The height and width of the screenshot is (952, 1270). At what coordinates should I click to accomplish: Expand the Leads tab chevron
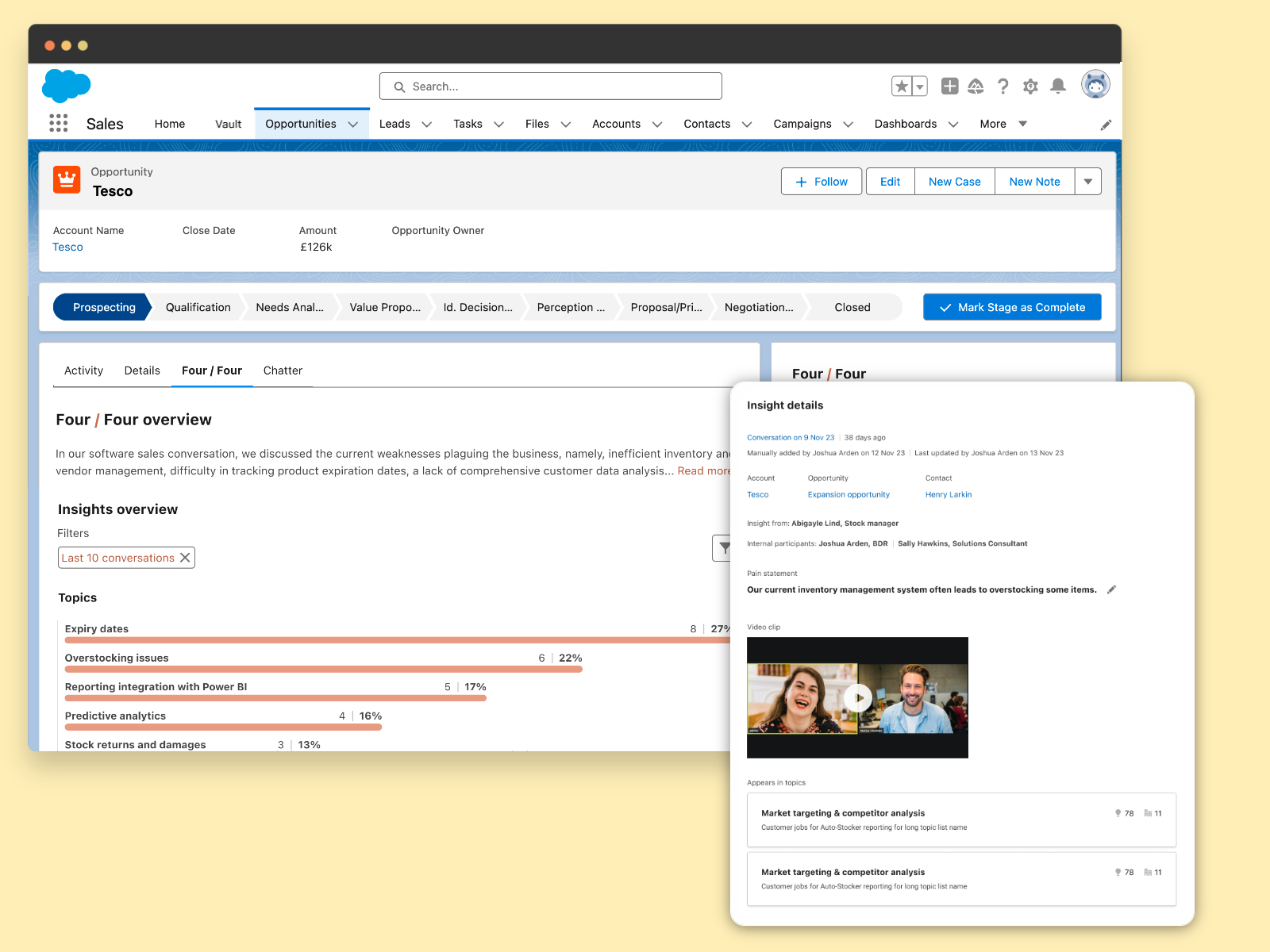pyautogui.click(x=426, y=125)
